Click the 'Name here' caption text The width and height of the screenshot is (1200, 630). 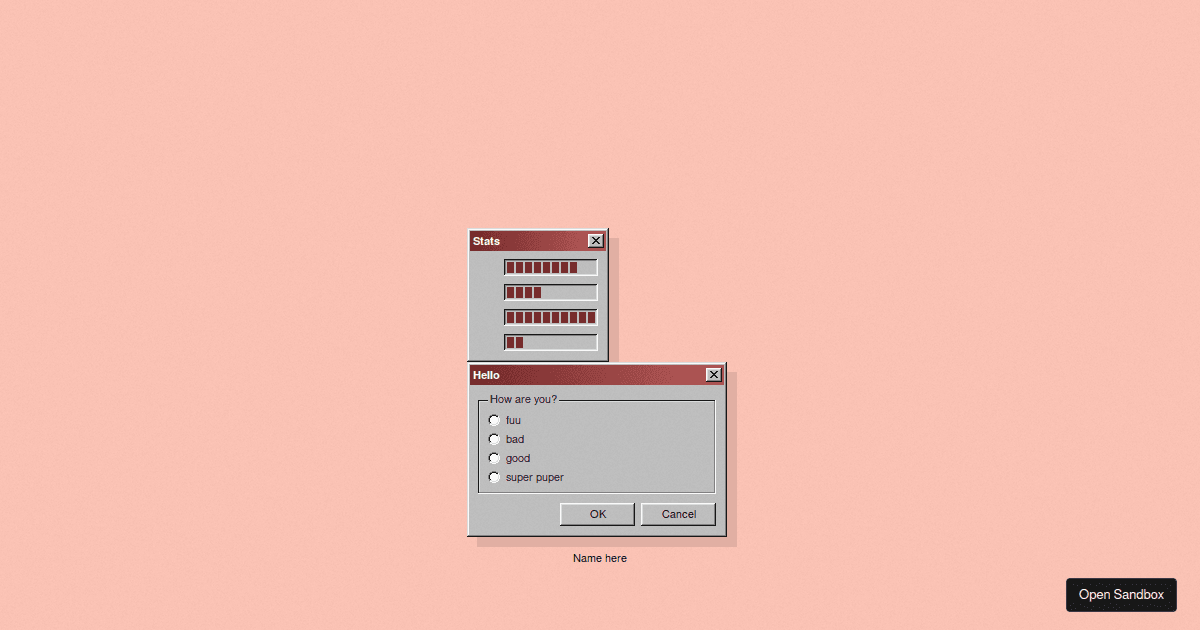click(600, 558)
